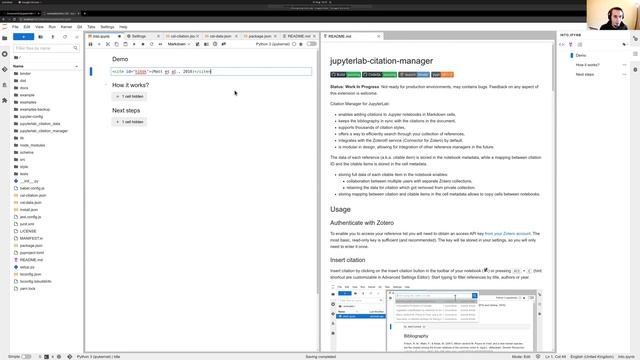Interrupt the kernel with stop icon
The height and width of the screenshot is (360, 640).
click(x=143, y=44)
